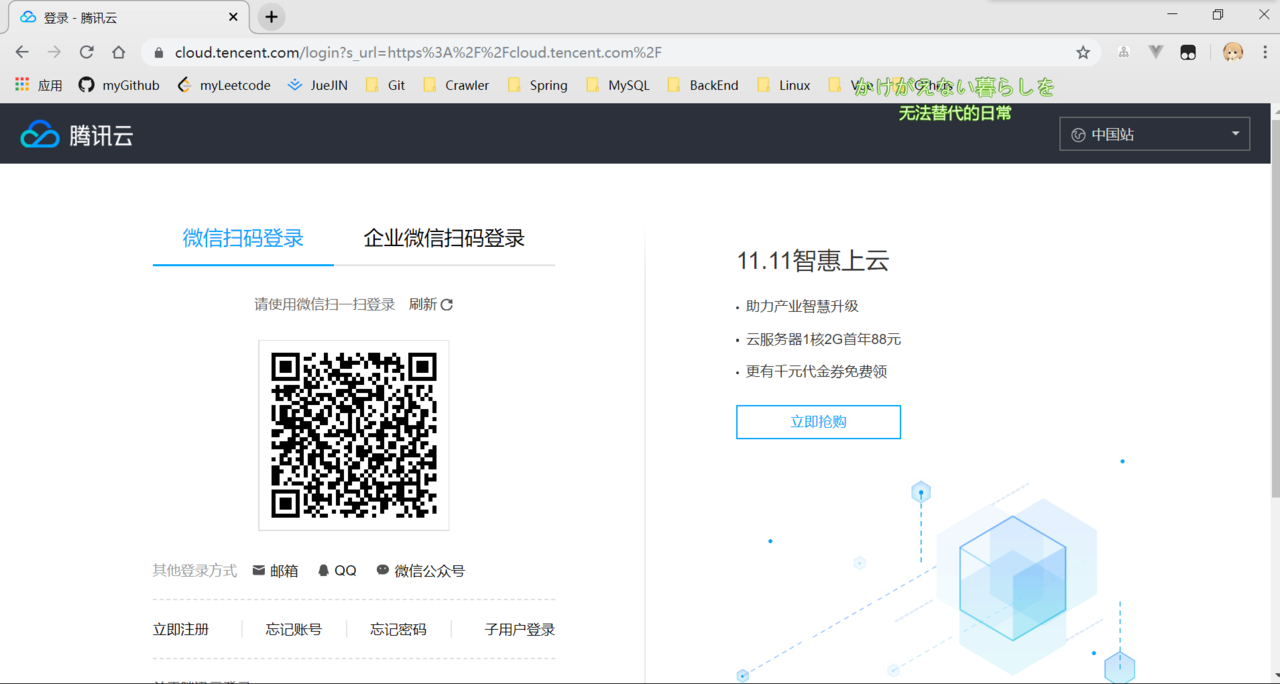Click 子用户登录 link
The height and width of the screenshot is (684, 1280).
coord(520,629)
